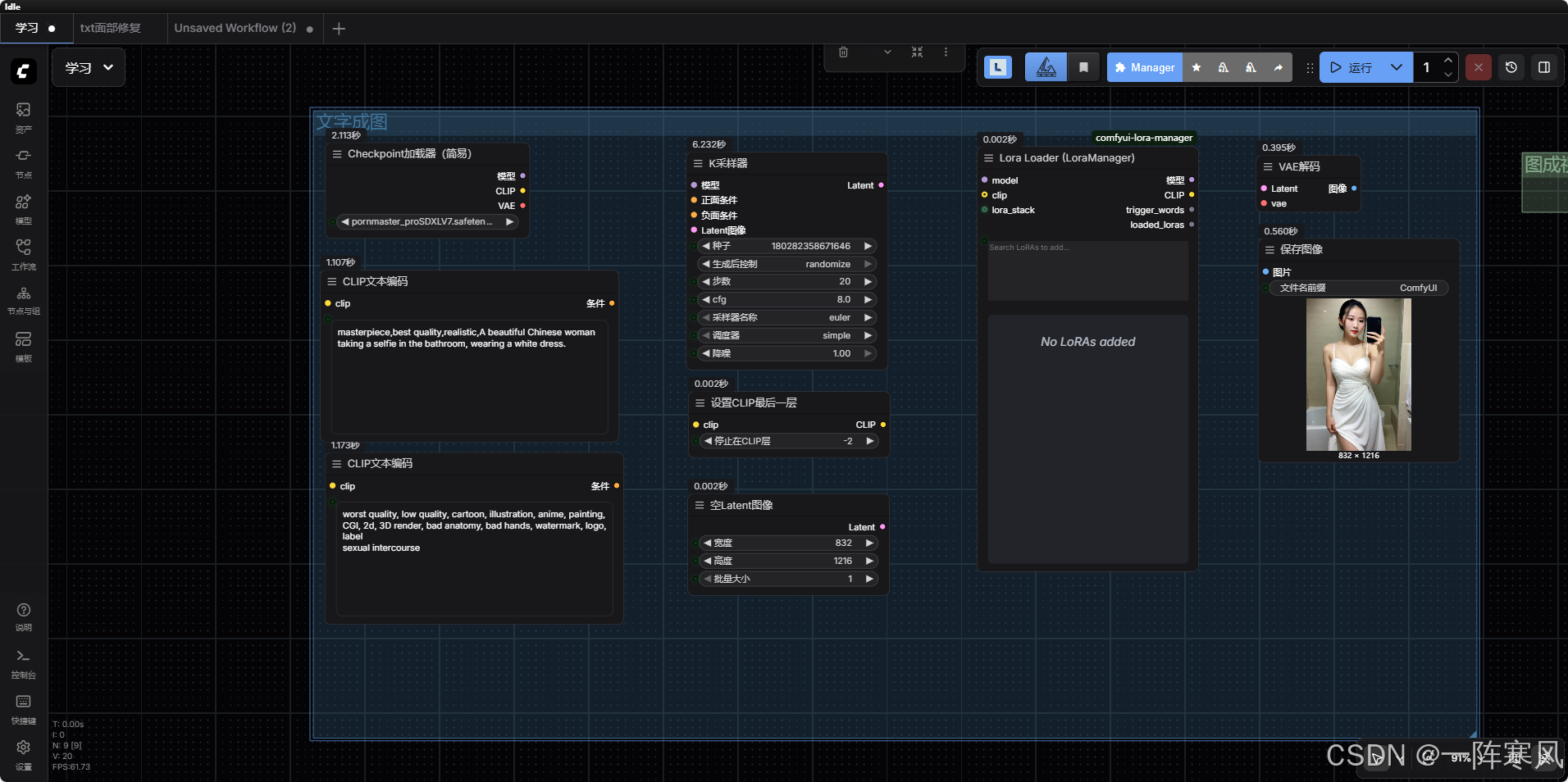Click the collapse arrows icon in selection toolbar
The height and width of the screenshot is (782, 1568).
coord(917,52)
